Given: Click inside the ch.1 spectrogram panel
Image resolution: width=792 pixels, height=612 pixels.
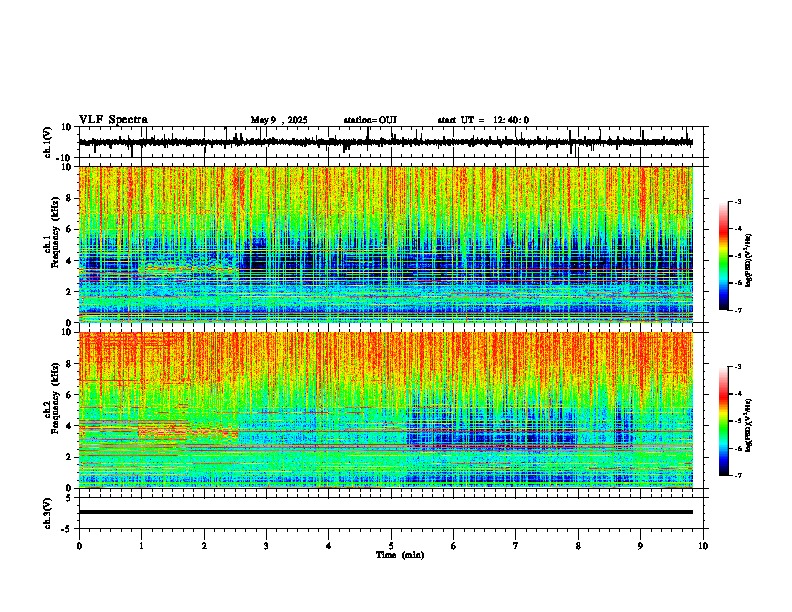Looking at the screenshot, I should (x=386, y=244).
